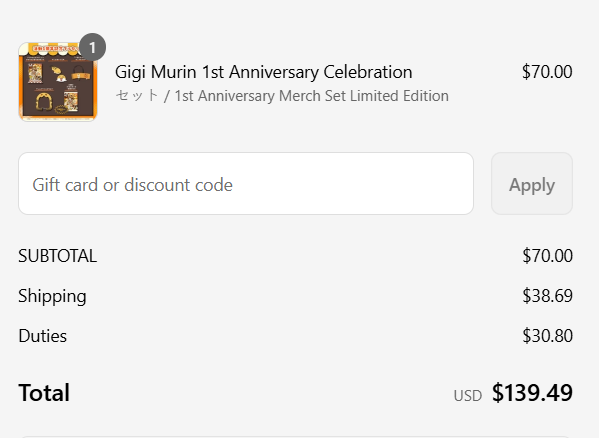Click the total amount $139.49
The height and width of the screenshot is (438, 599).
pos(532,393)
